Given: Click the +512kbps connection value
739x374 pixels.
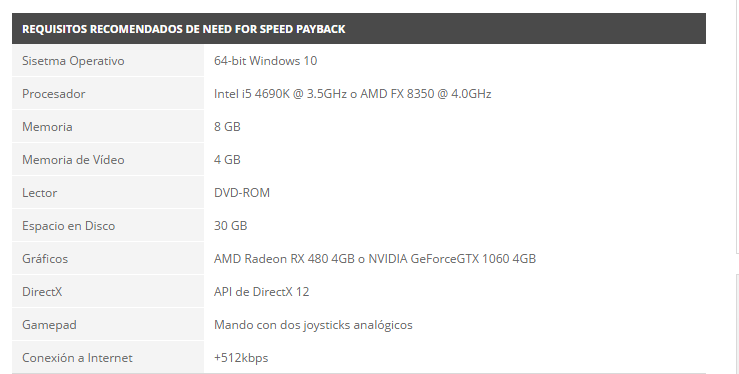Looking at the screenshot, I should [x=241, y=358].
